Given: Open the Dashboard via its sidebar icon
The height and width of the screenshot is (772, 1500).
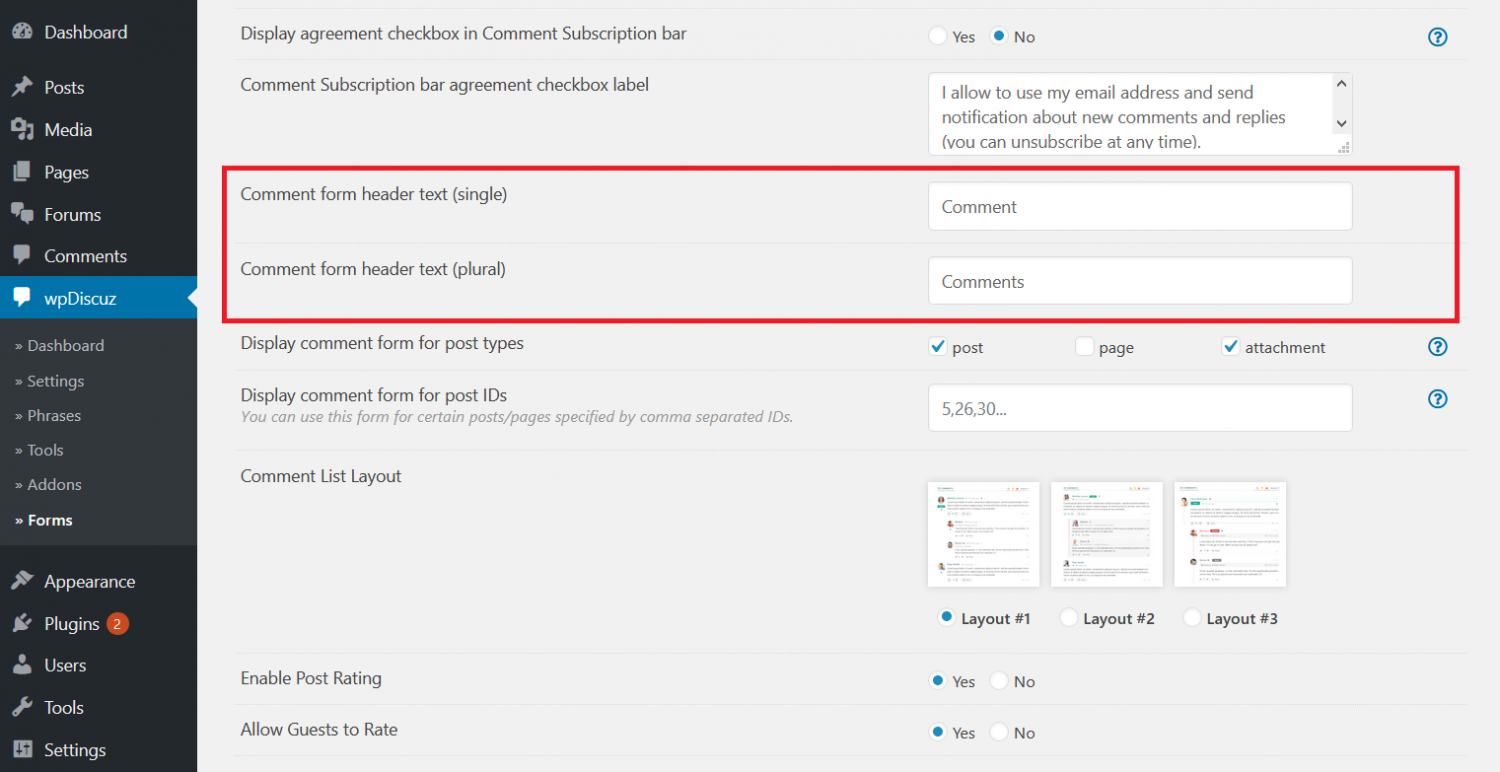Looking at the screenshot, I should click(22, 31).
